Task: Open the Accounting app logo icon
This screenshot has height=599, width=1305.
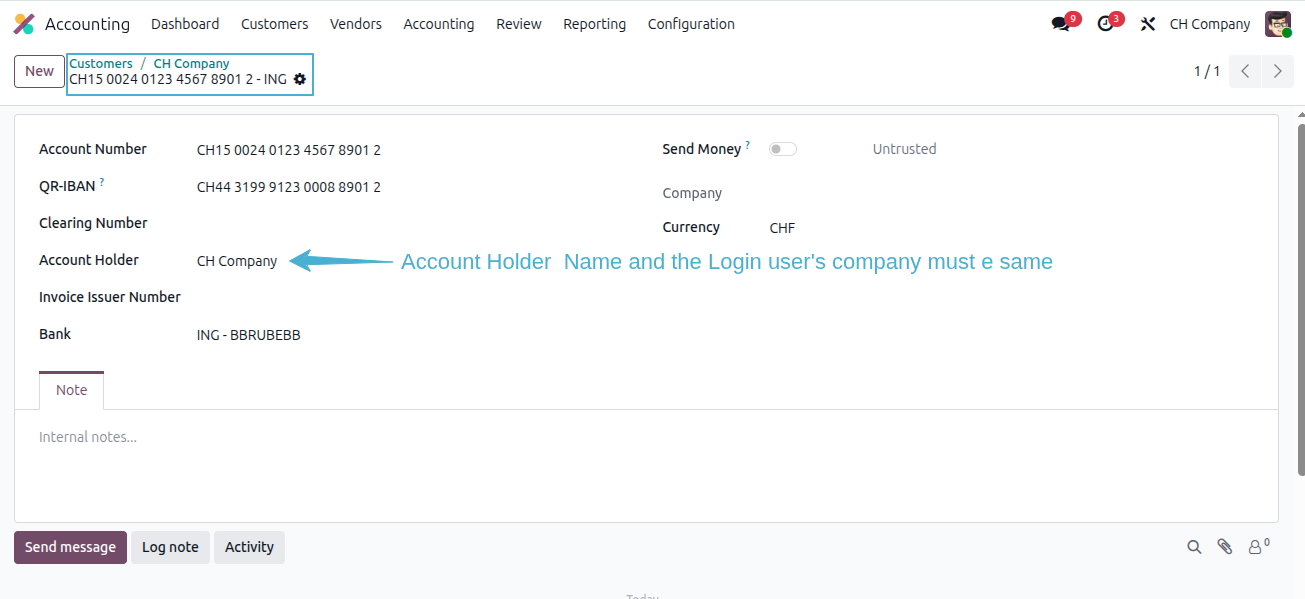Action: coord(24,24)
